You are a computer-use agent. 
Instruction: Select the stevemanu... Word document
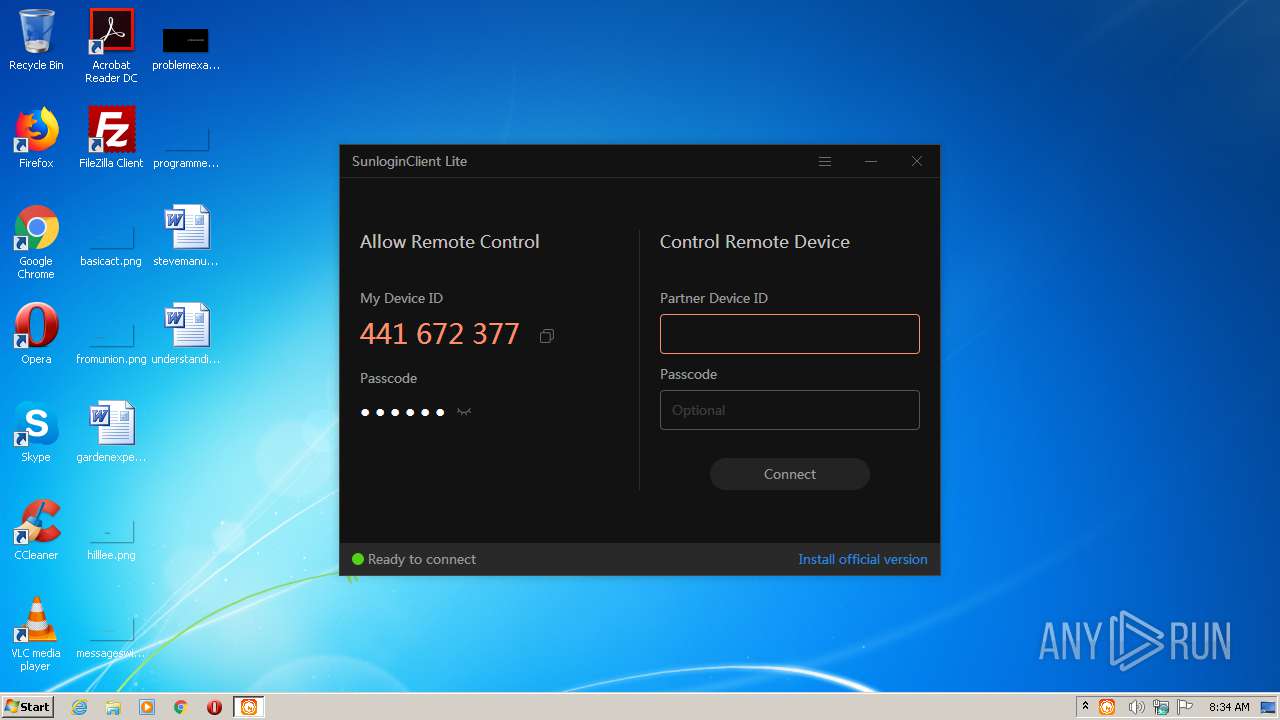(186, 236)
